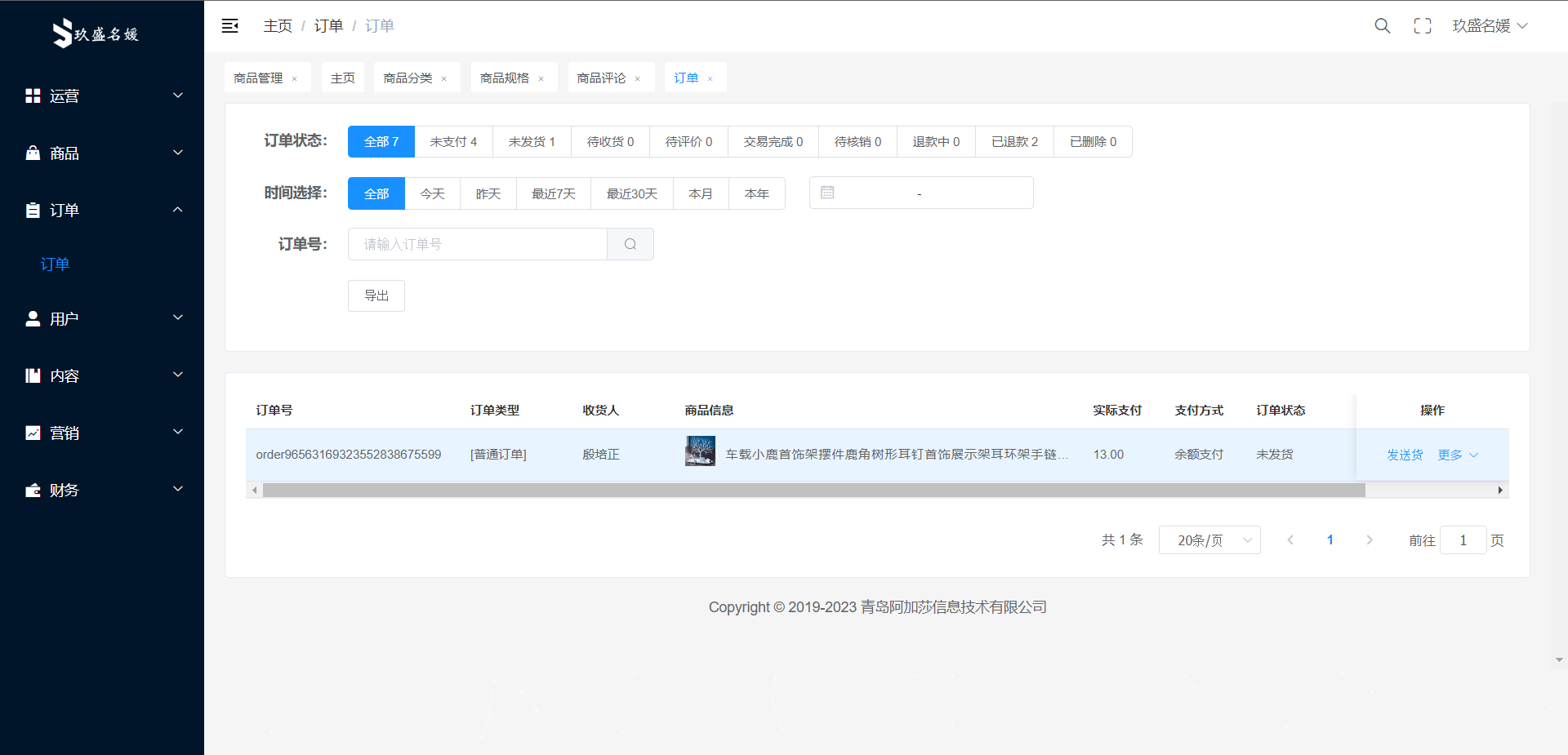This screenshot has width=1568, height=755.
Task: Close the 商品评论 tab
Action: [638, 79]
